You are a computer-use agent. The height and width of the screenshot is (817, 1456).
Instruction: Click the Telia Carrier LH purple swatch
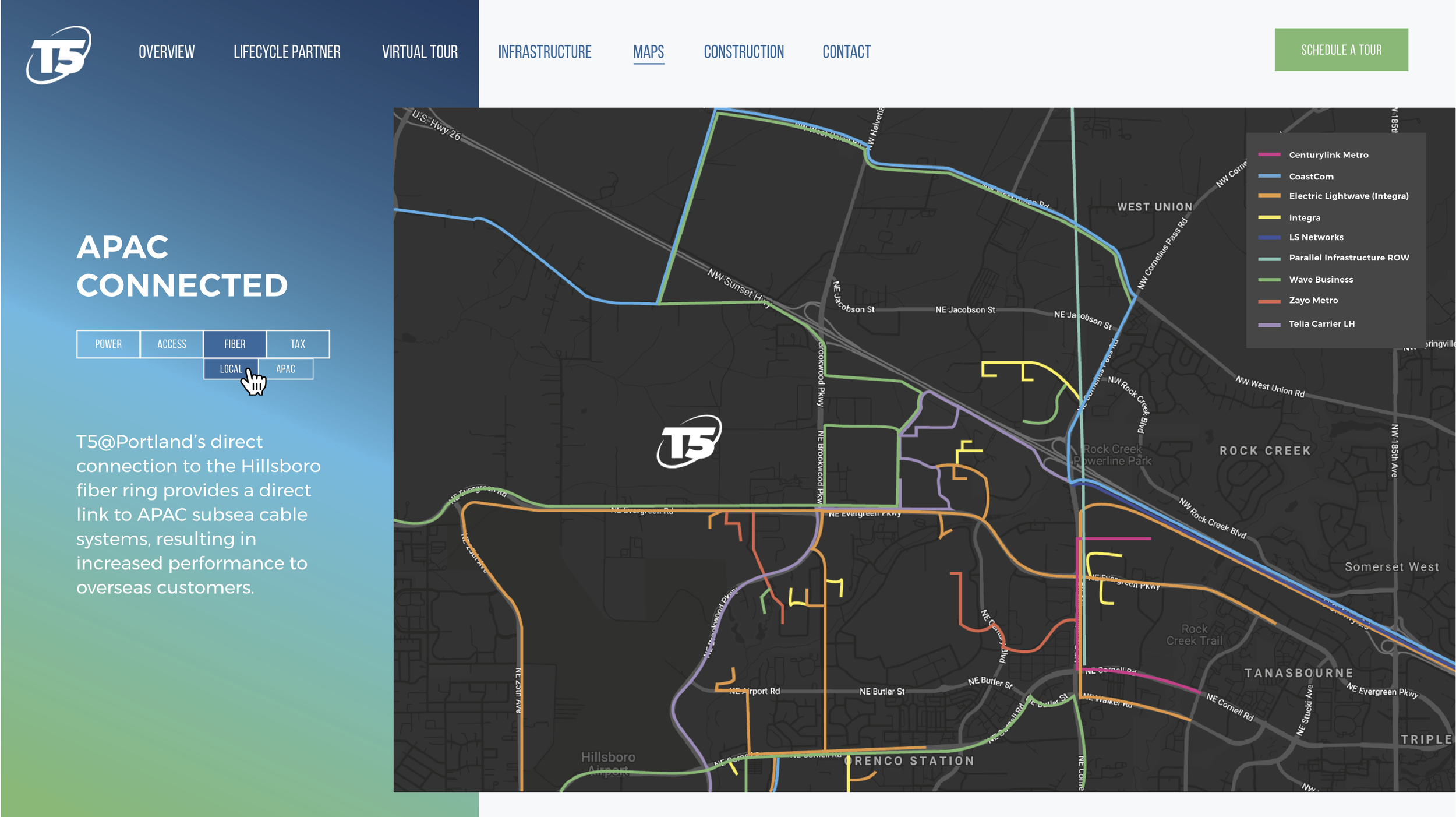coord(1269,325)
